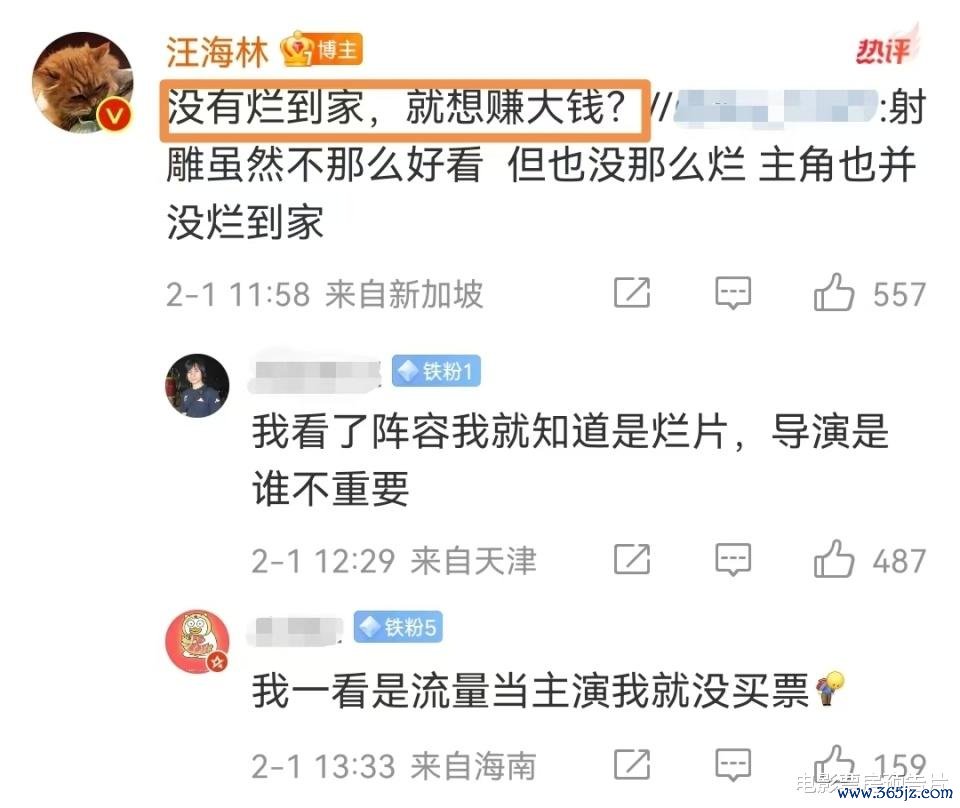The image size is (960, 808).
Task: Share 汪海林's comment using forward icon
Action: (632, 293)
